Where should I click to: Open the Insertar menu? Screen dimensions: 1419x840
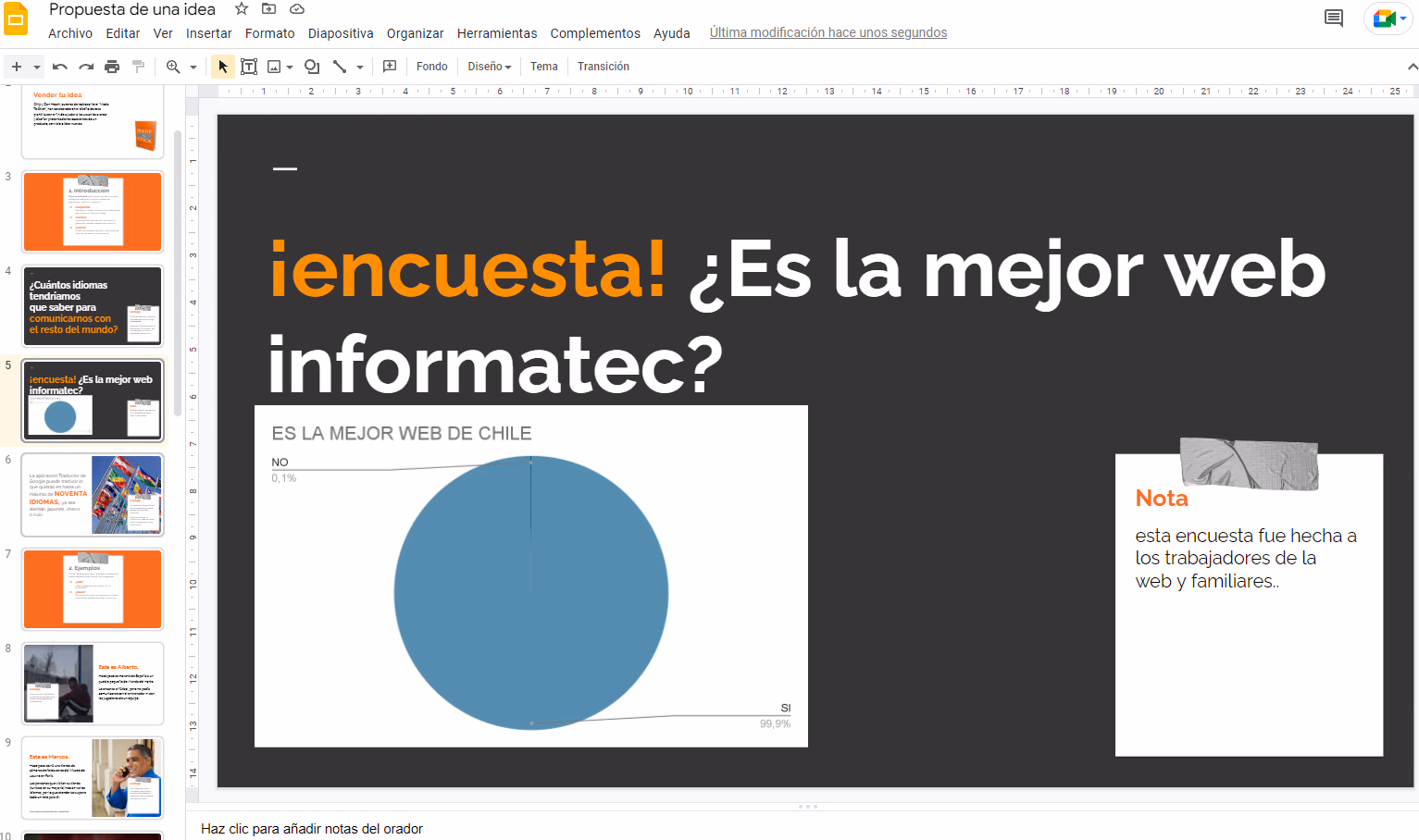209,33
